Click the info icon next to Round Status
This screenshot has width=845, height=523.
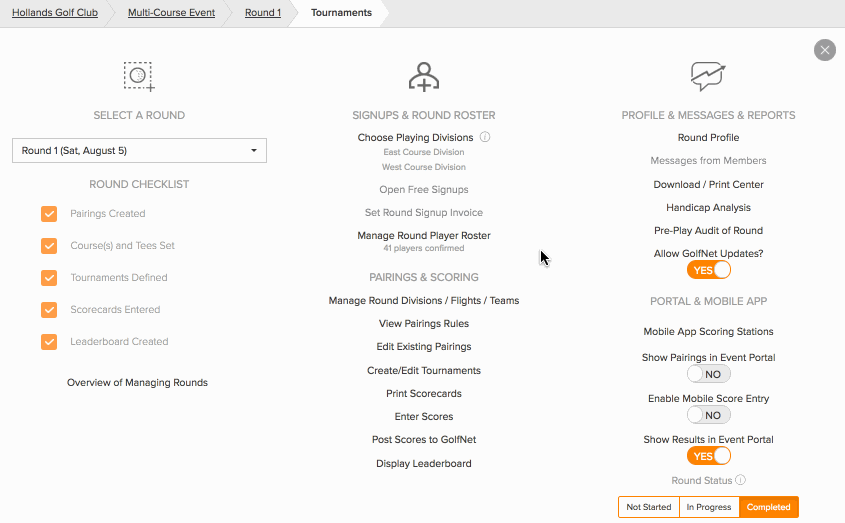coord(740,480)
